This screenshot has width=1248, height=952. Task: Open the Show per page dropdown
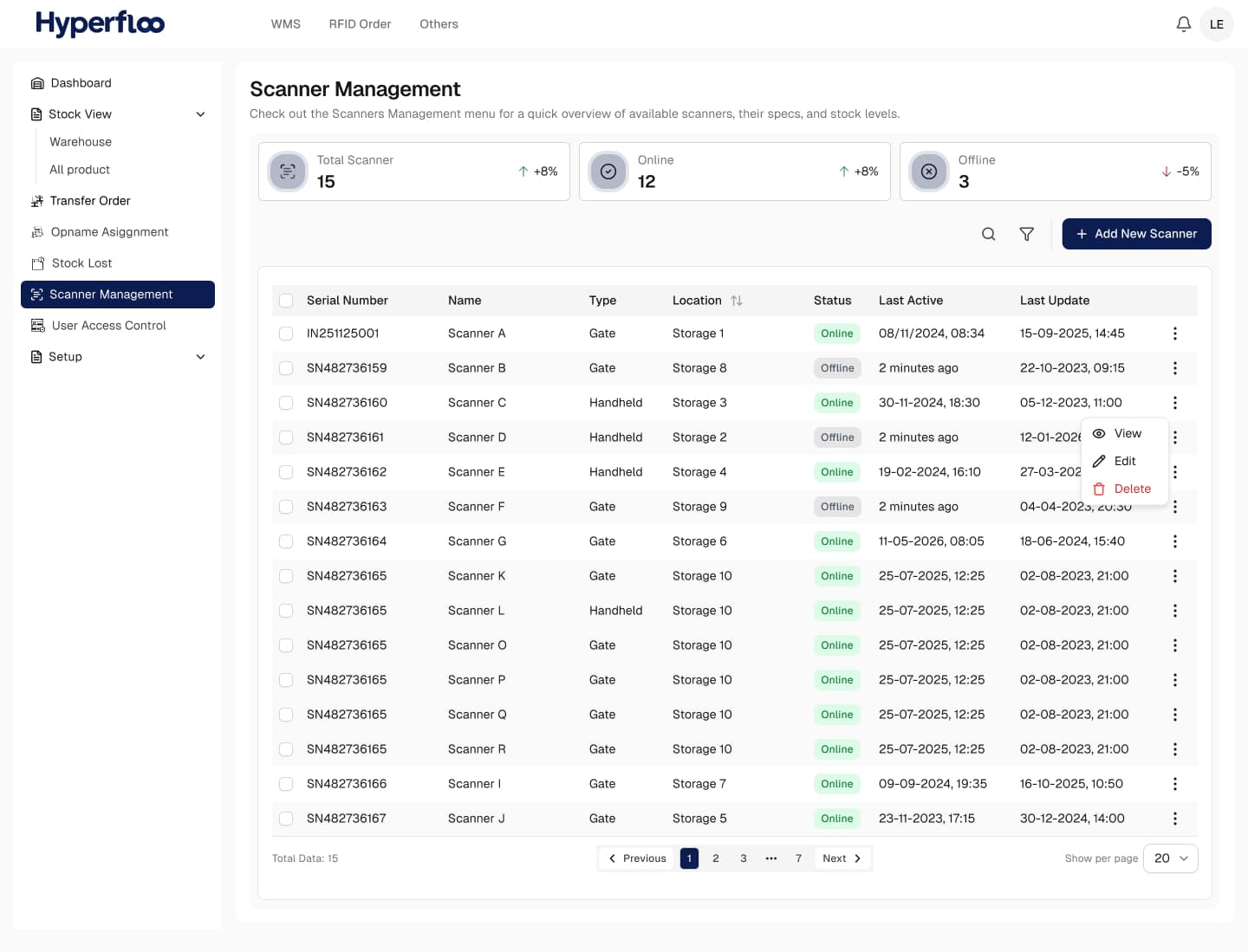(x=1170, y=858)
